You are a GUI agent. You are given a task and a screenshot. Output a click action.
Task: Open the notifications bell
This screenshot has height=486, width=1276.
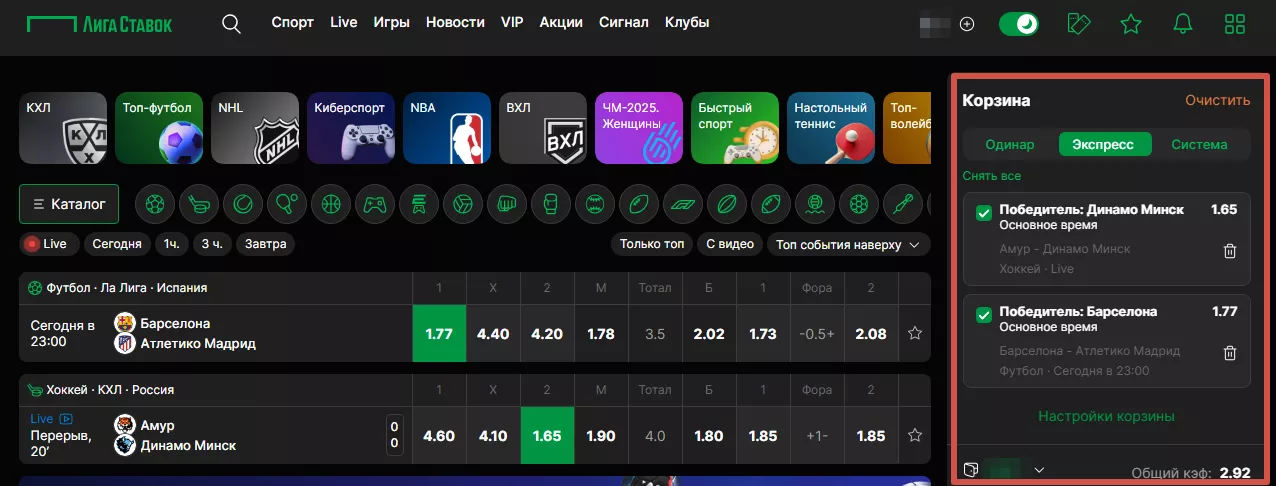tap(1183, 24)
